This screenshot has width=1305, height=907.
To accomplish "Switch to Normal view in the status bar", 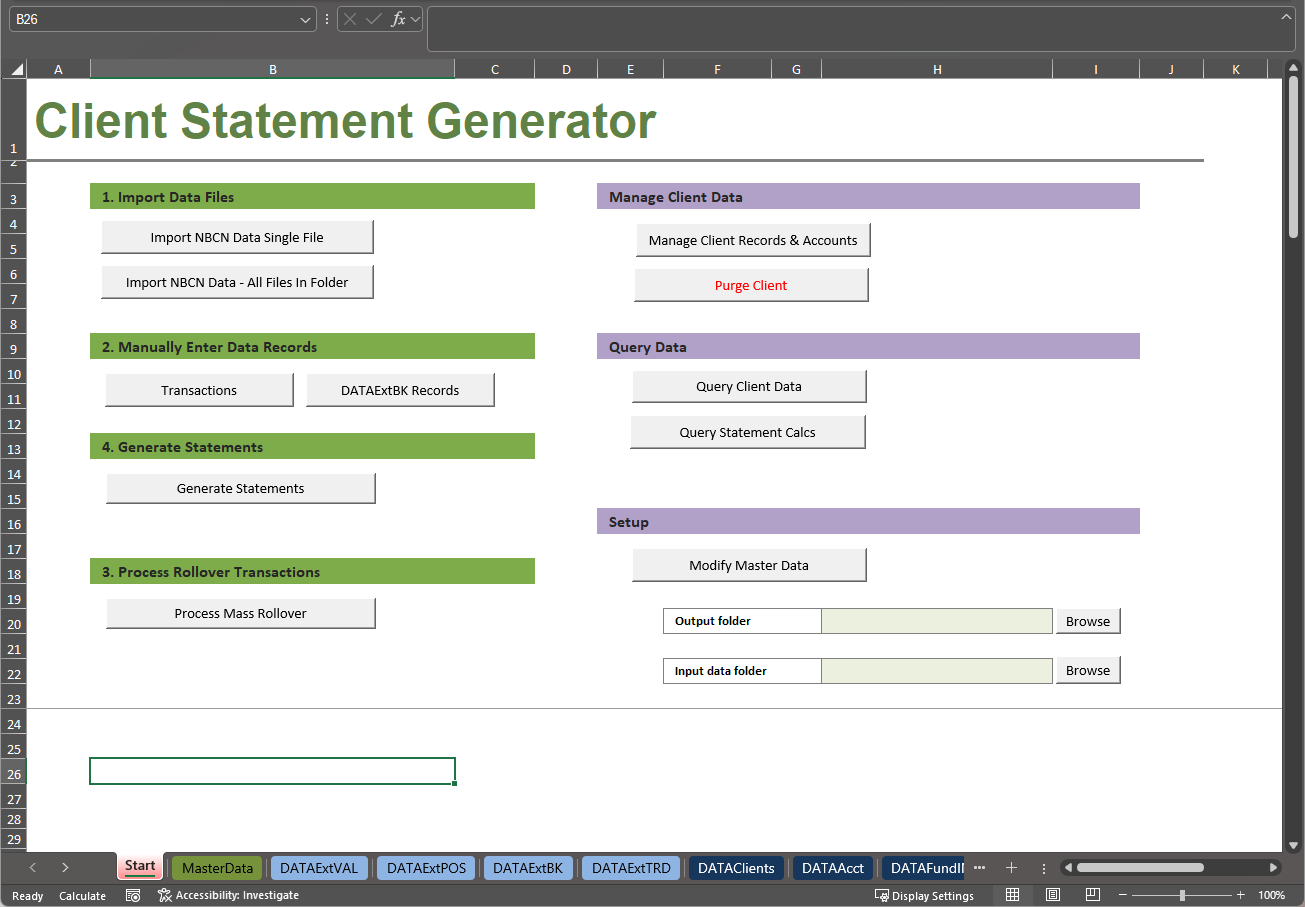I will 1012,894.
